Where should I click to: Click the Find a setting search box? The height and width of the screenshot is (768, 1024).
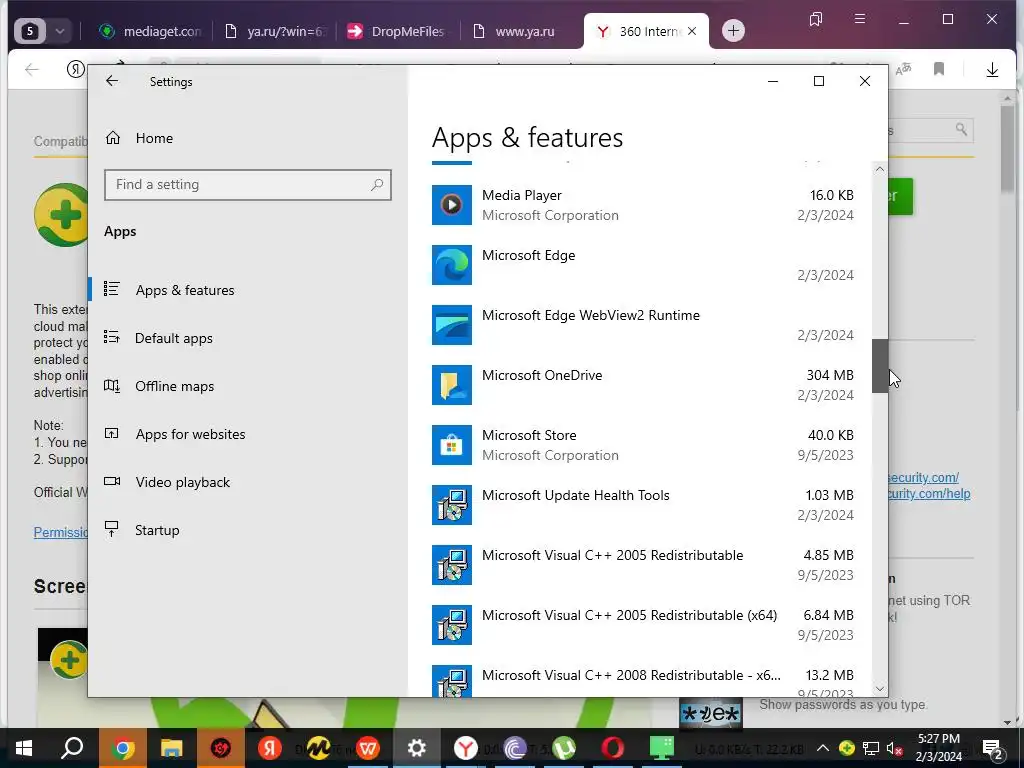click(248, 185)
